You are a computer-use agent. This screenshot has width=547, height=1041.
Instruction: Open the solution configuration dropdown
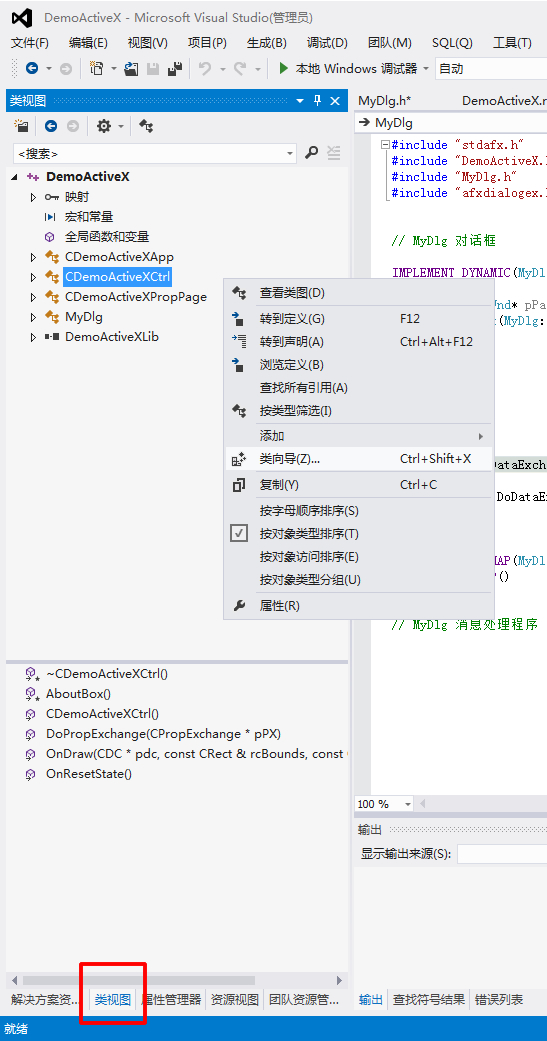click(491, 68)
